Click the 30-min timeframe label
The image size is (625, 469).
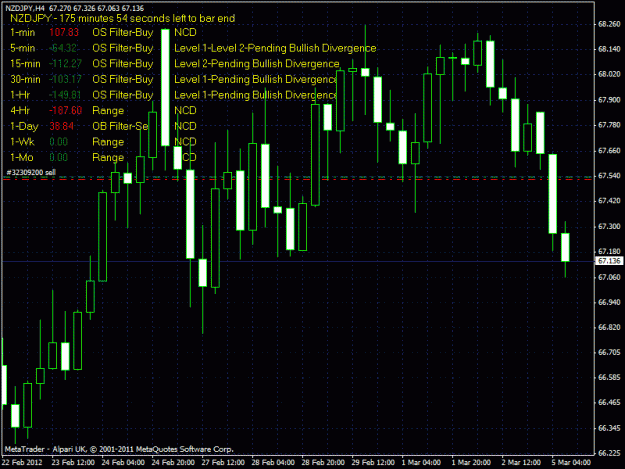tap(26, 80)
